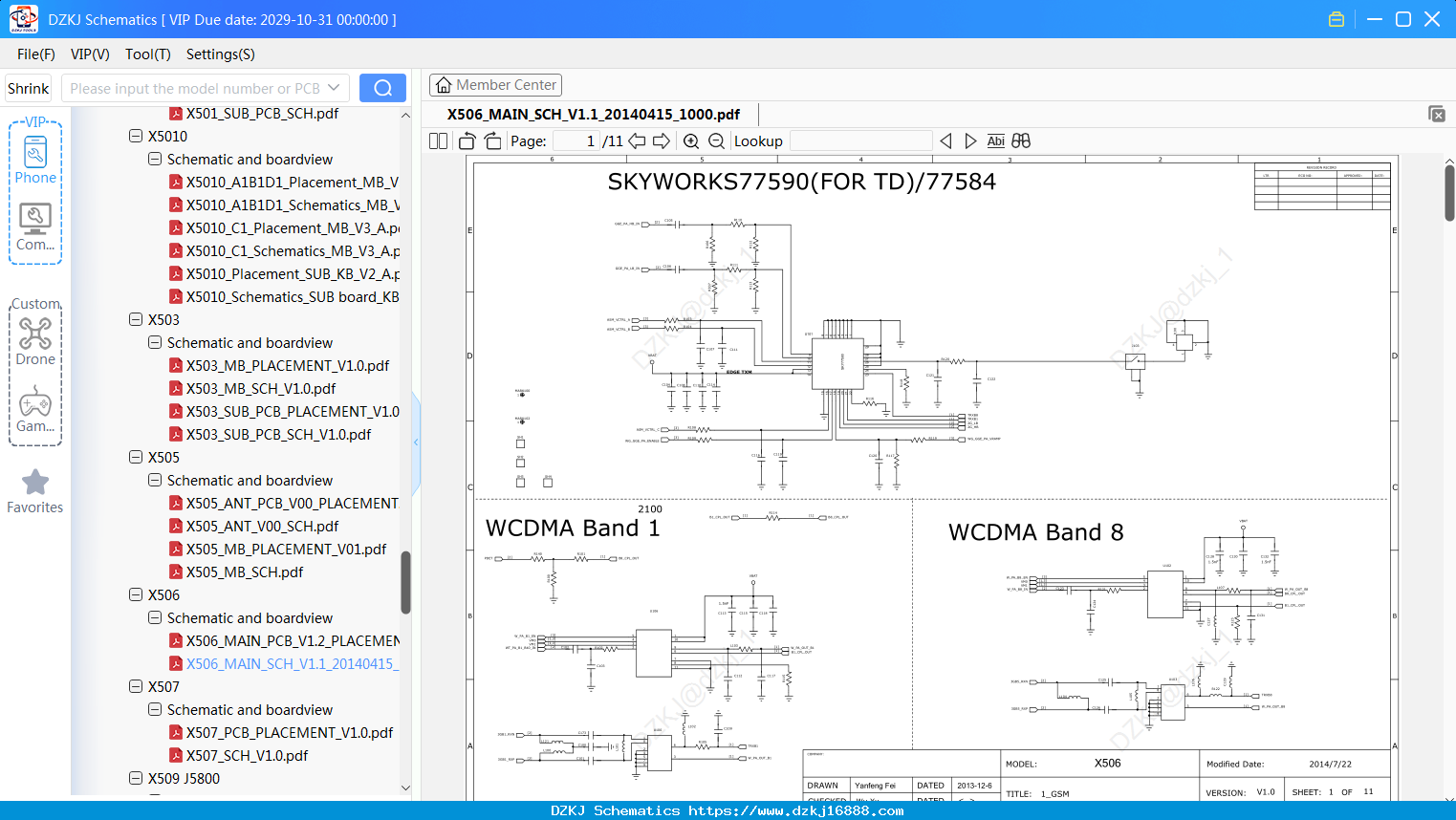Click the DZKJ app logo
Image resolution: width=1456 pixels, height=820 pixels.
pyautogui.click(x=23, y=19)
